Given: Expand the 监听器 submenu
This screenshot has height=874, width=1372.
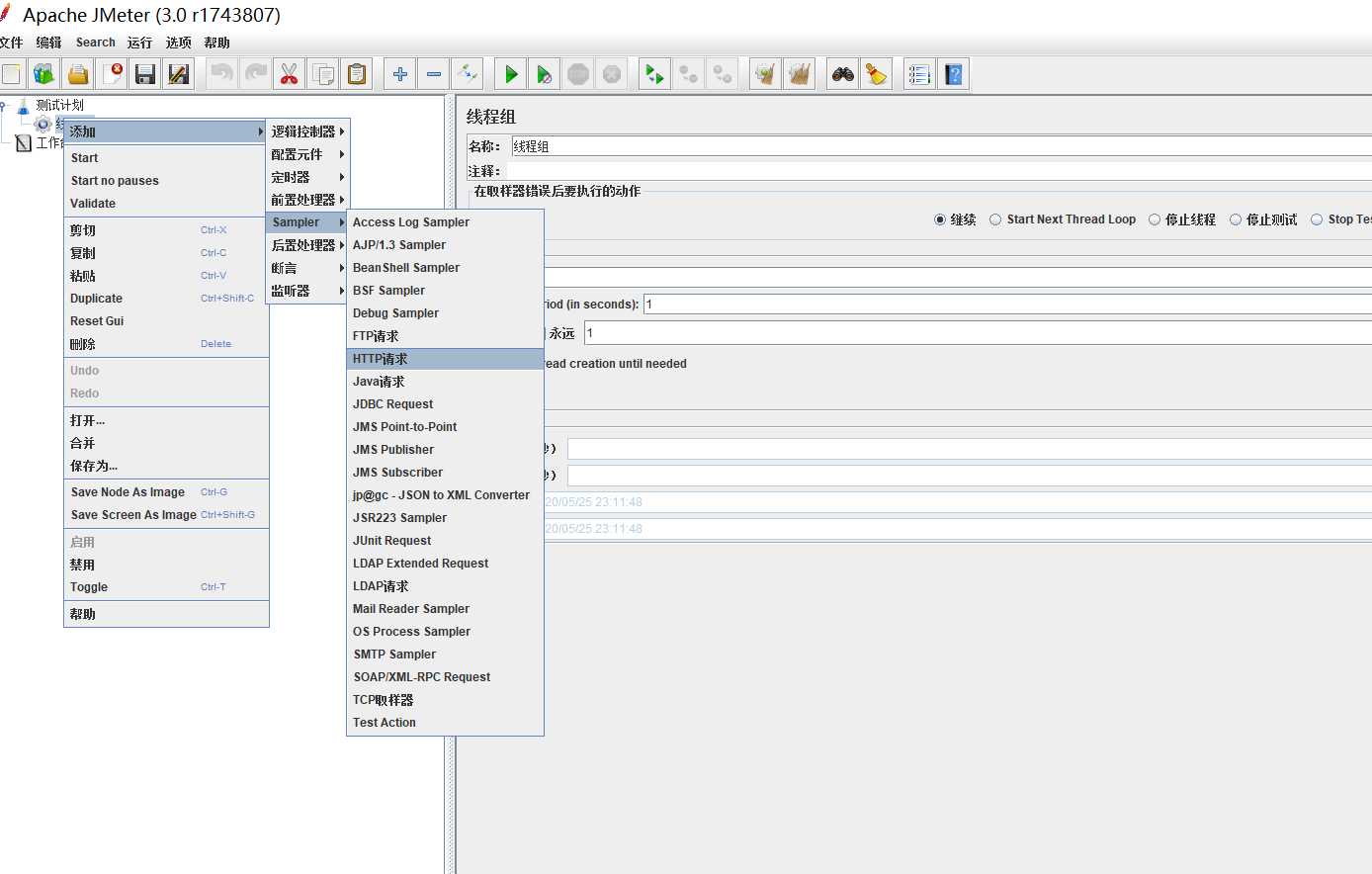Looking at the screenshot, I should [307, 291].
